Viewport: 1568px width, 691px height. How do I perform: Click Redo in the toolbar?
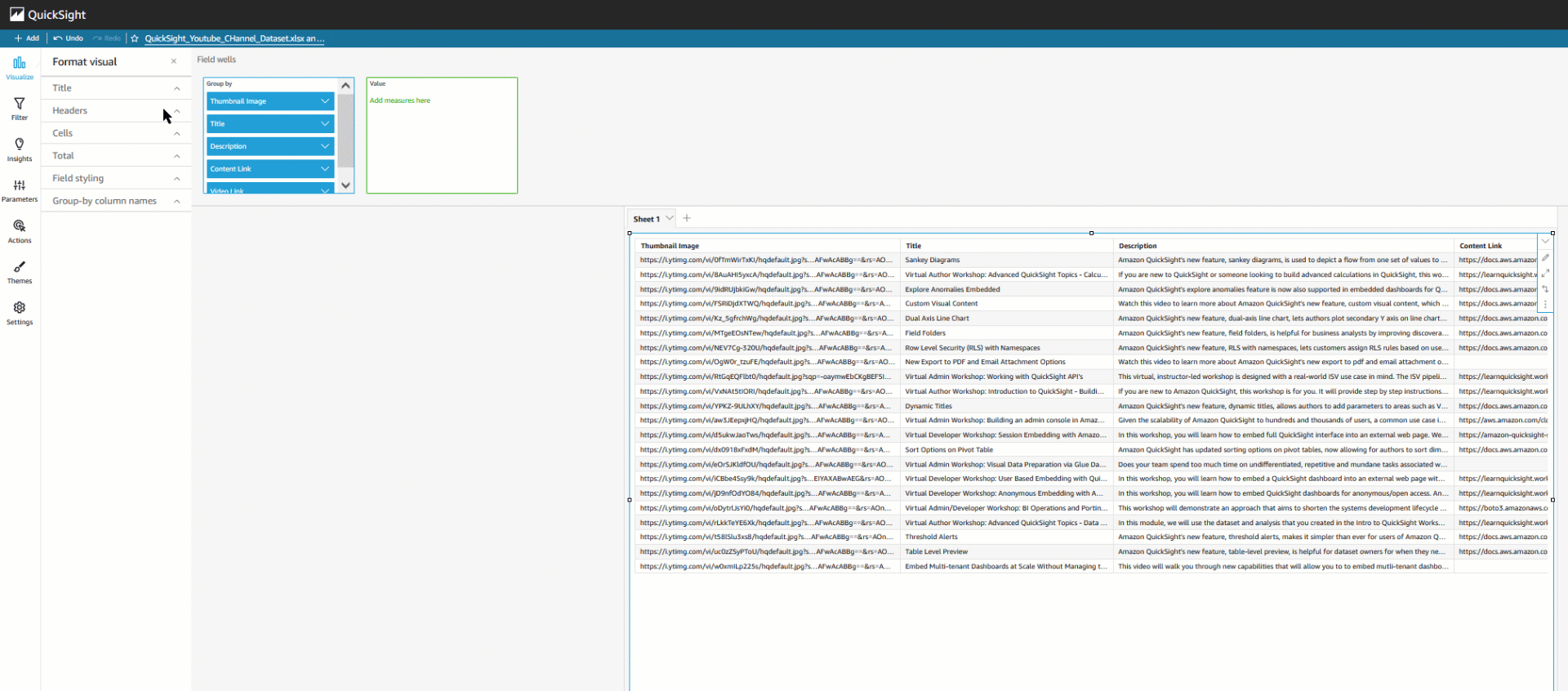coord(107,38)
